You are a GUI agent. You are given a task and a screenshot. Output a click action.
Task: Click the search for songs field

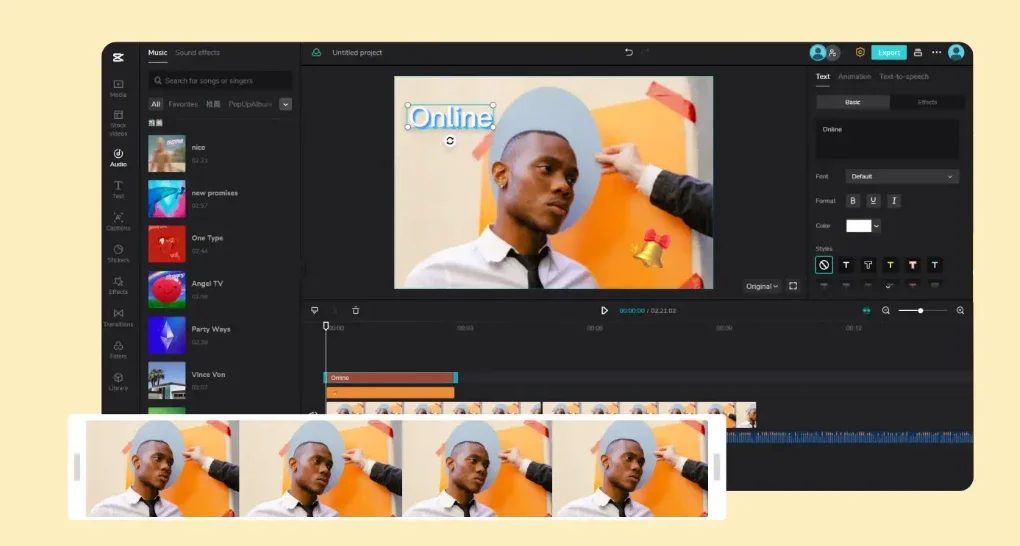point(221,81)
